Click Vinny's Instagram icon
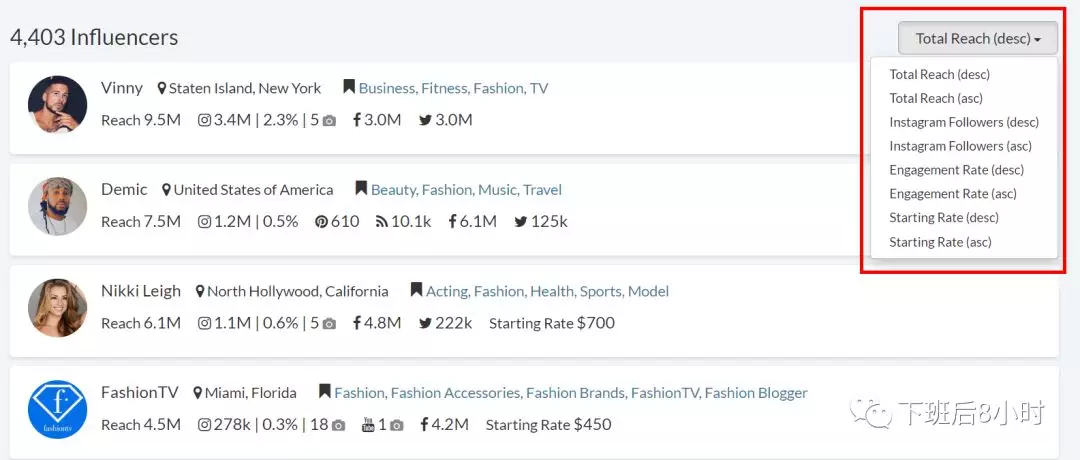The height and width of the screenshot is (460, 1080). coord(204,120)
